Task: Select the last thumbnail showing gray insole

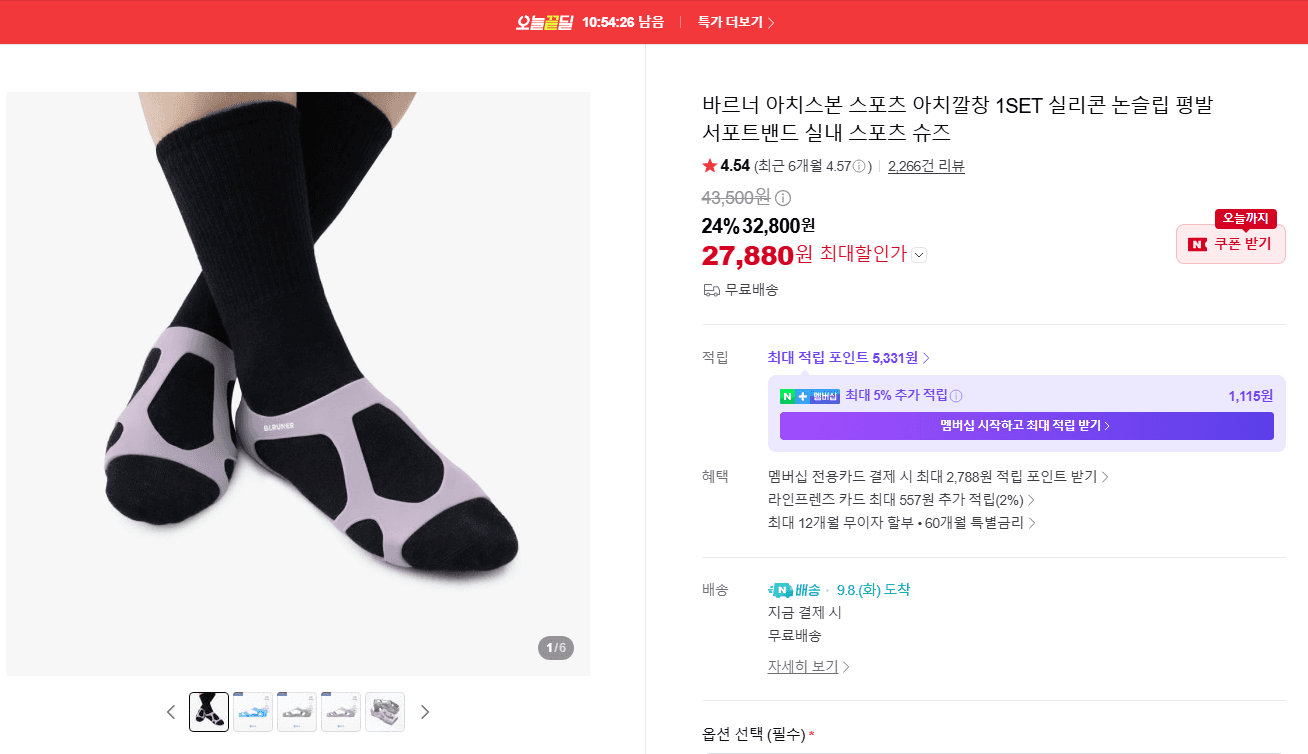Action: click(385, 712)
